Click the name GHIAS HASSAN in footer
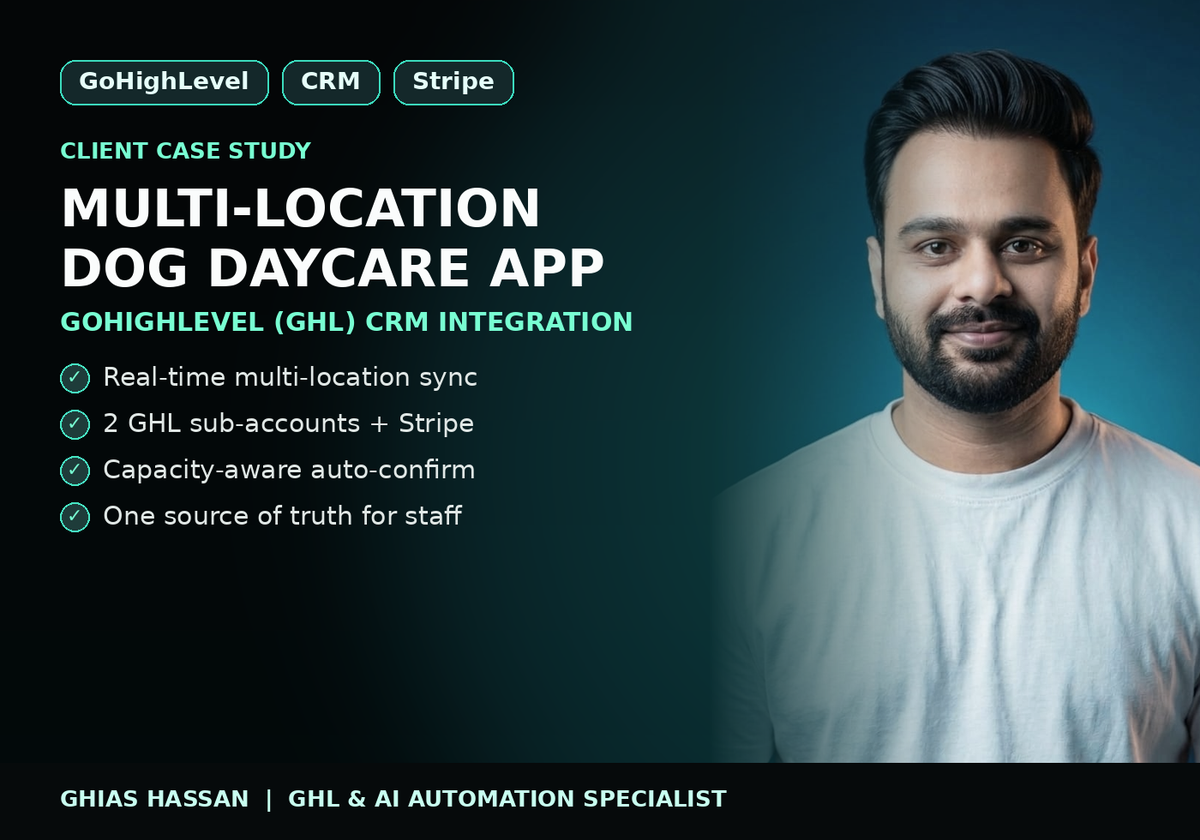The height and width of the screenshot is (840, 1200). [154, 799]
